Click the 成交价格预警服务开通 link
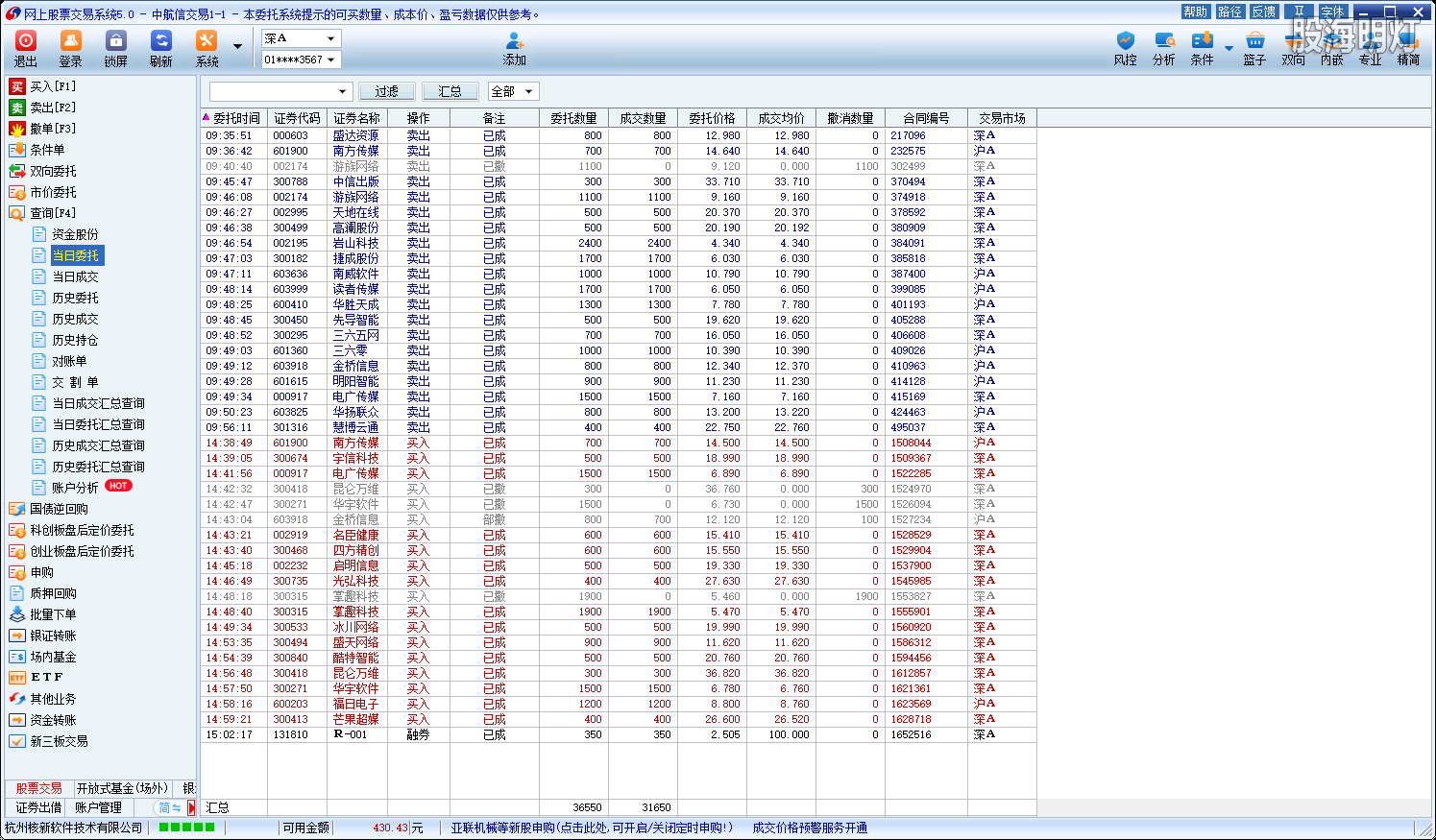 click(810, 828)
